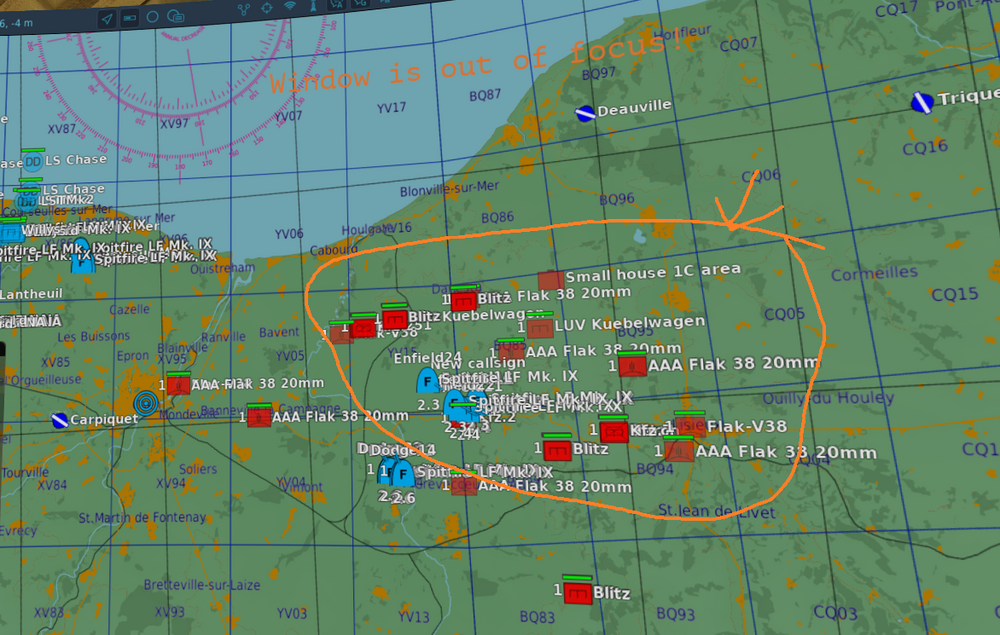Select the blue Spitfire fighter icon labeled 2.2.6
Image resolution: width=1000 pixels, height=635 pixels.
pyautogui.click(x=402, y=475)
